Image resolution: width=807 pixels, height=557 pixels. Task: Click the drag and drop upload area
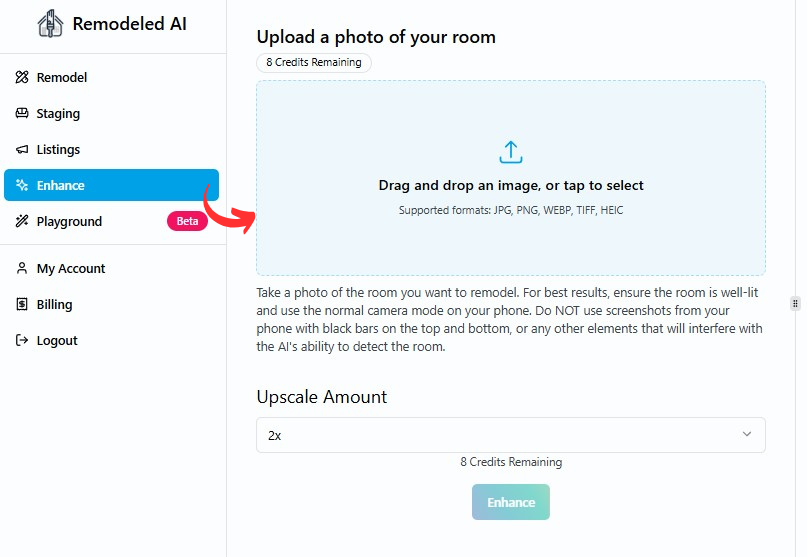click(x=511, y=230)
